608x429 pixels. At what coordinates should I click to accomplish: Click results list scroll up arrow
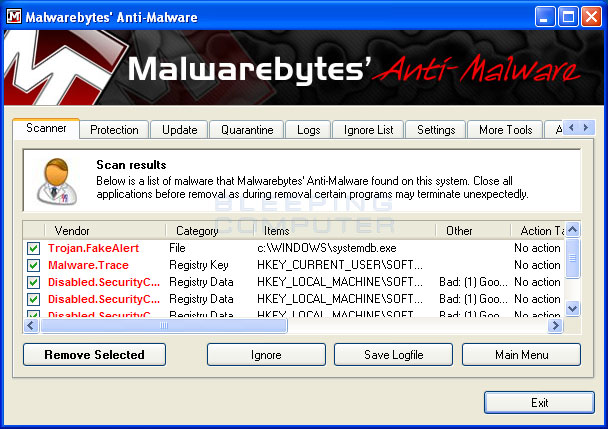(x=573, y=230)
